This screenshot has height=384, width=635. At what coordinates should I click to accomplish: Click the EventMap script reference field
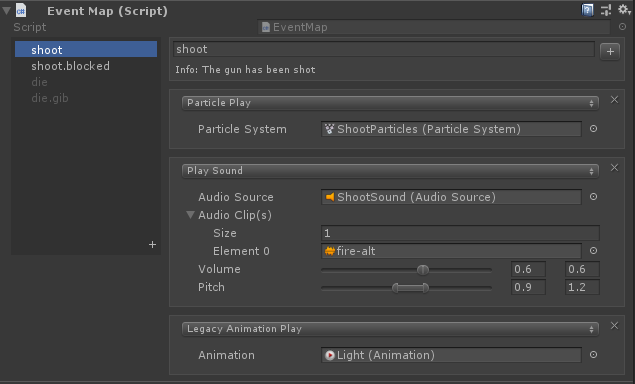click(434, 27)
